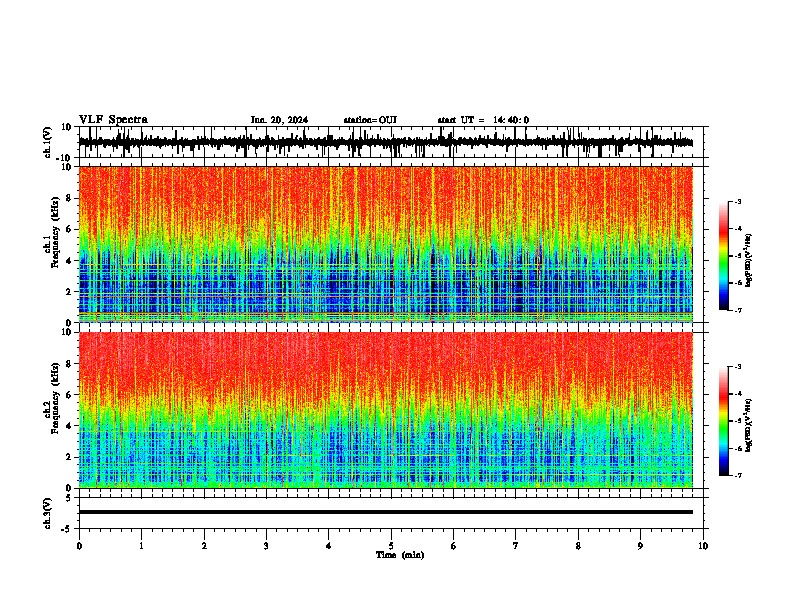Click inside the ch.1 frequency spectrogram

tap(385, 244)
